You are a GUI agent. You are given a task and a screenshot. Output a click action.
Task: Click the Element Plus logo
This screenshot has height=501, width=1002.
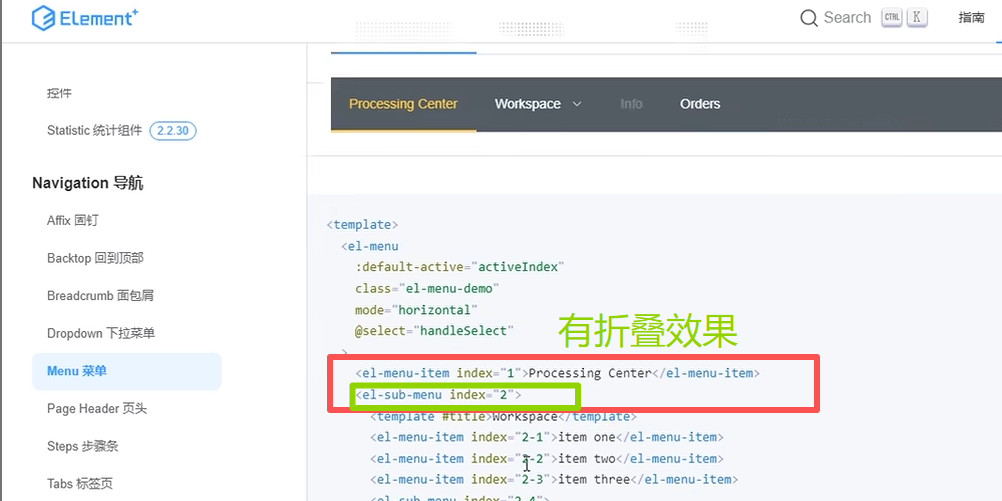pos(85,18)
